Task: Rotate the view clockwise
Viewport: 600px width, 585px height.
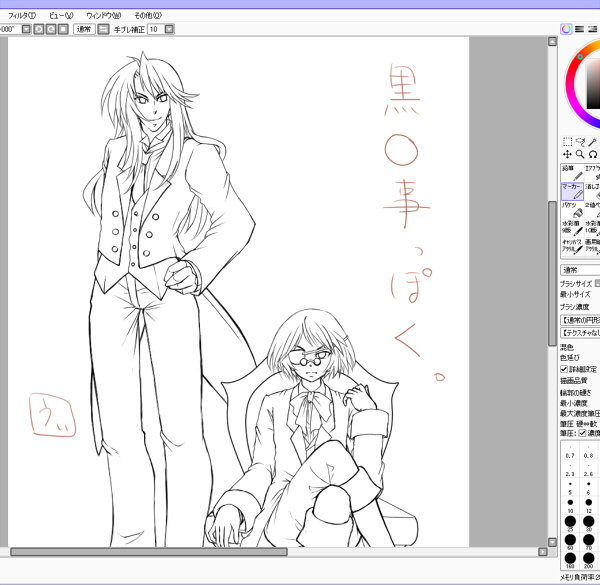Action: (51, 29)
